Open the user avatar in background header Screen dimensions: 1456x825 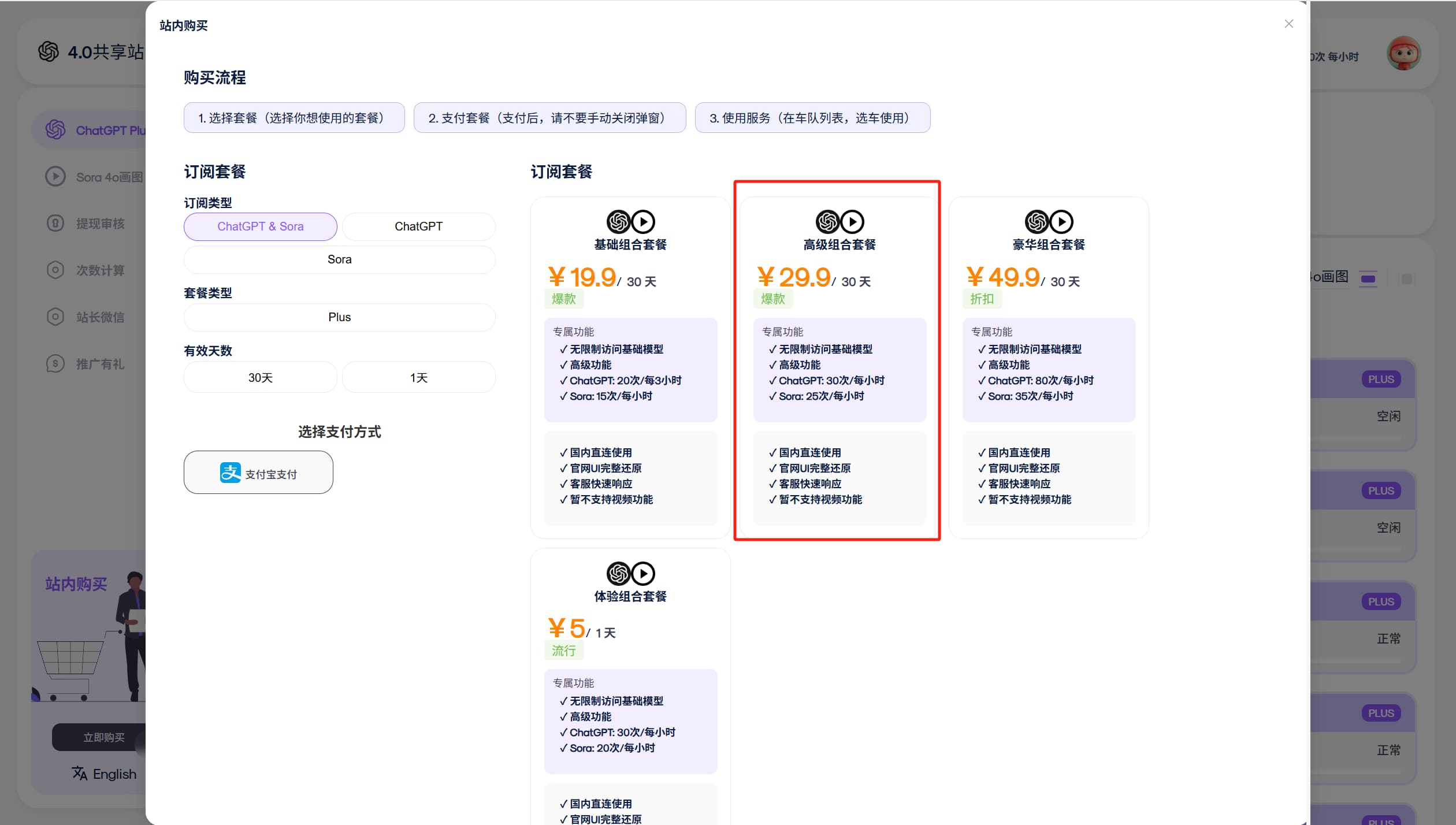[x=1403, y=53]
